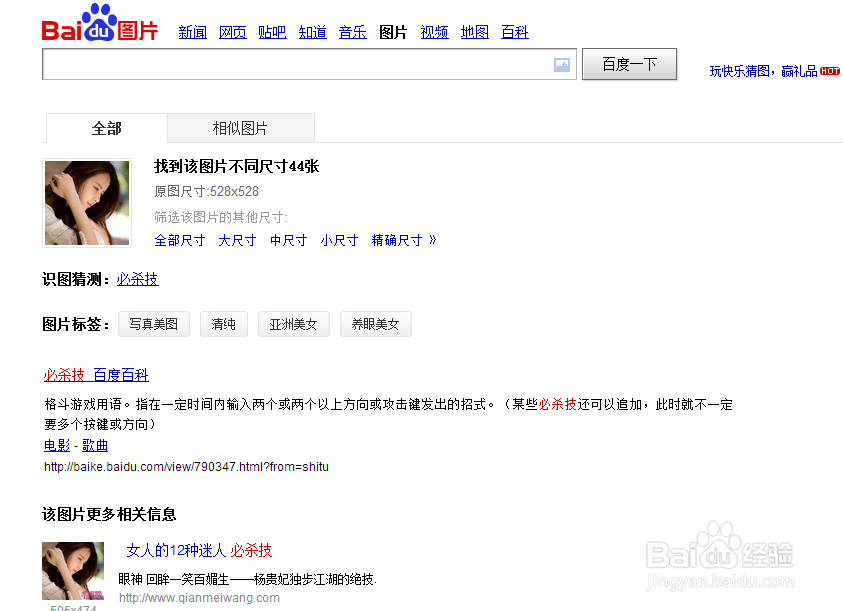Click the camera icon in the search box
Image resolution: width=843 pixels, height=611 pixels.
coord(562,64)
